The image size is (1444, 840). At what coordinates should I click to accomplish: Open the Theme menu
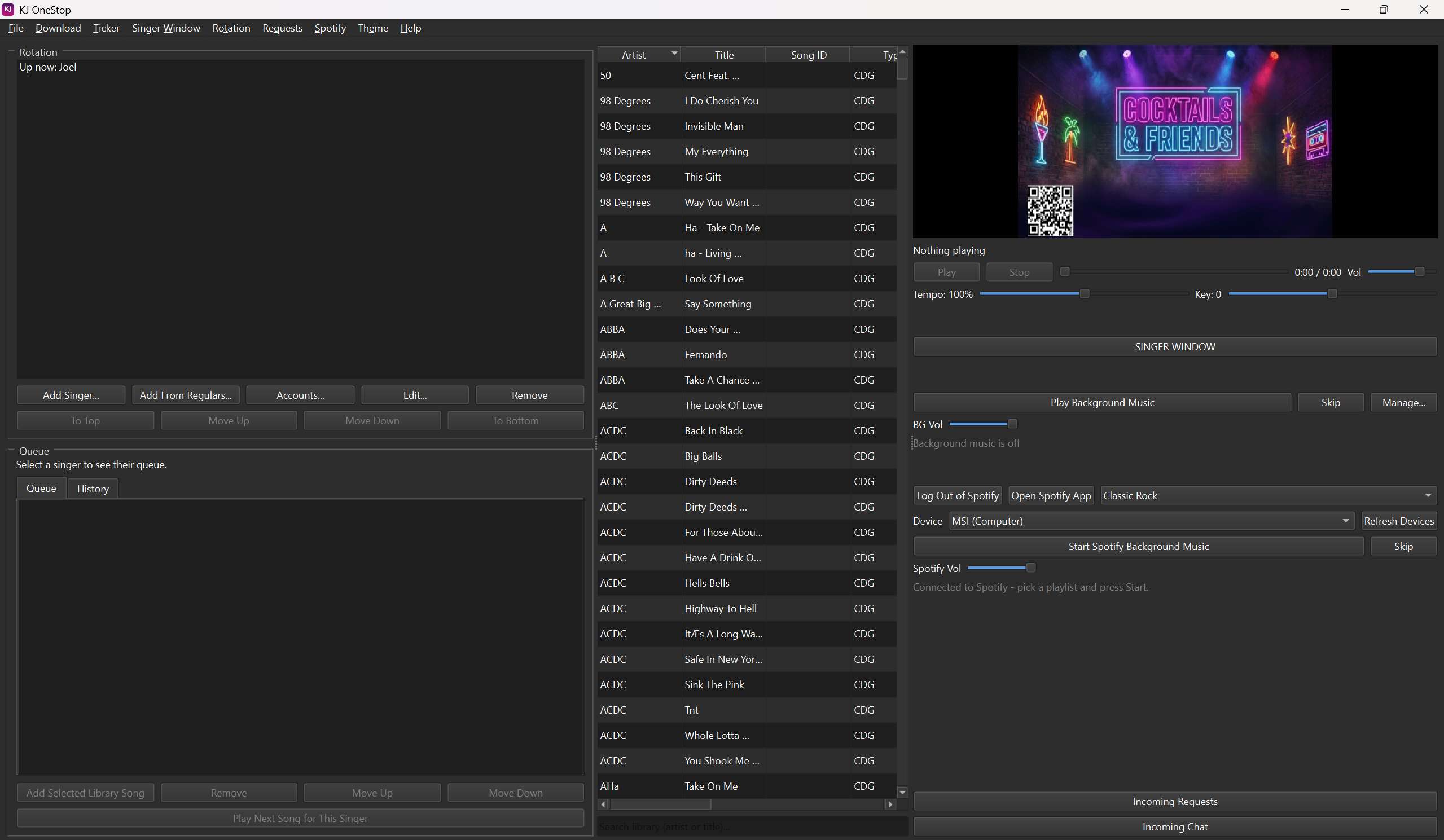pyautogui.click(x=373, y=28)
